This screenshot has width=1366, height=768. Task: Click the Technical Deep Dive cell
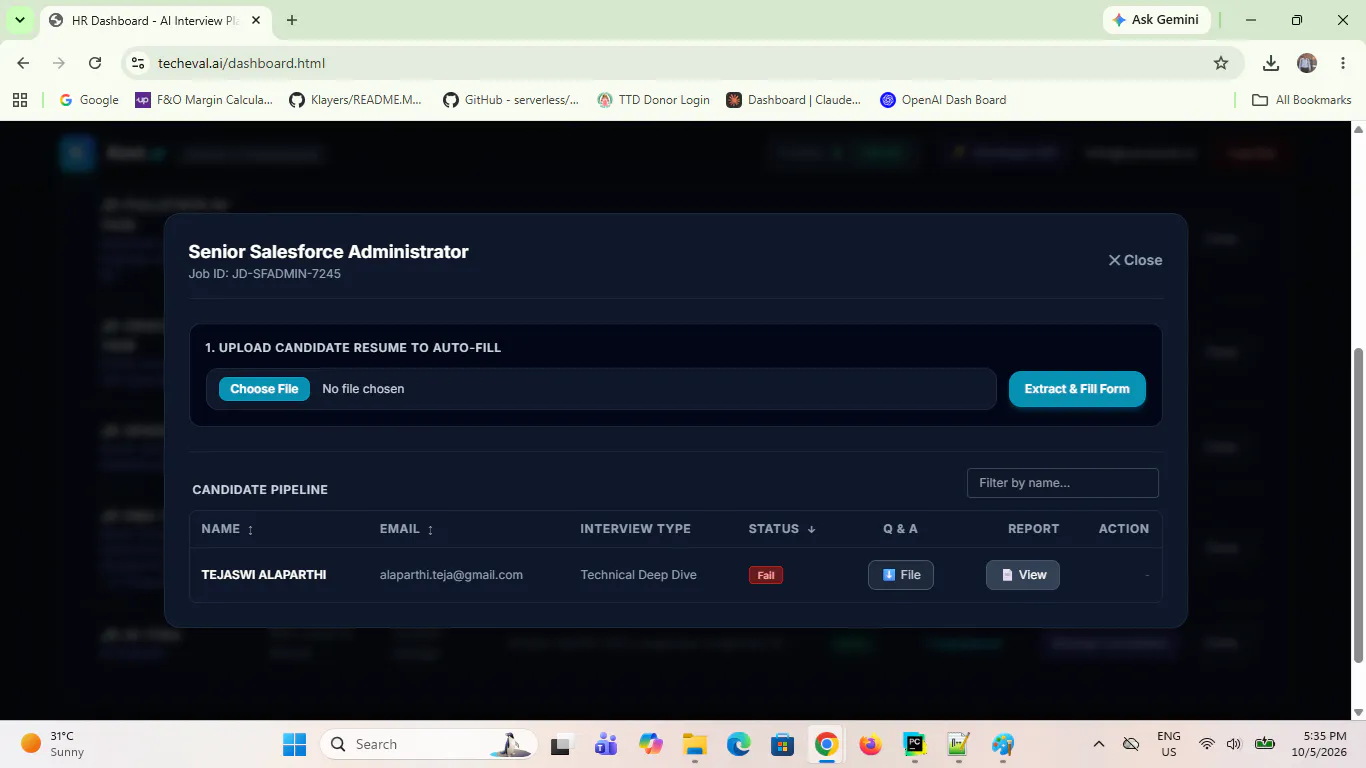click(638, 575)
